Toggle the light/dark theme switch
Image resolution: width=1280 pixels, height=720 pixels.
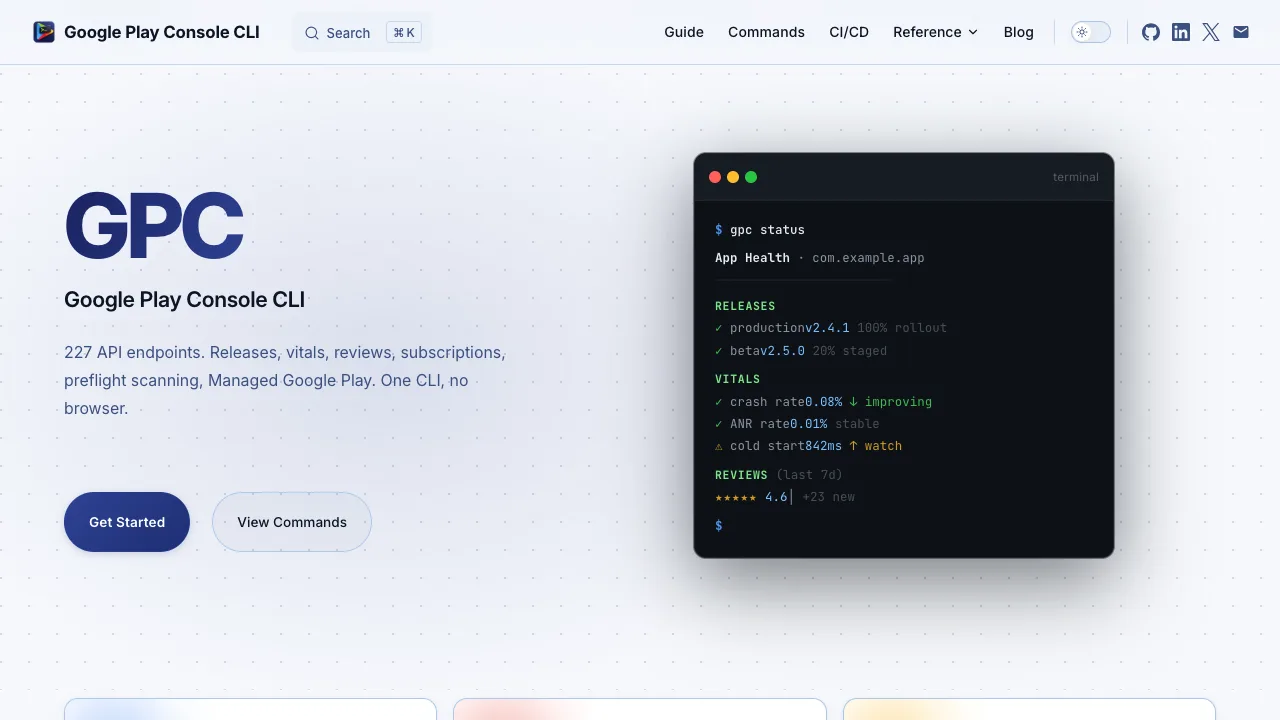pyautogui.click(x=1091, y=32)
